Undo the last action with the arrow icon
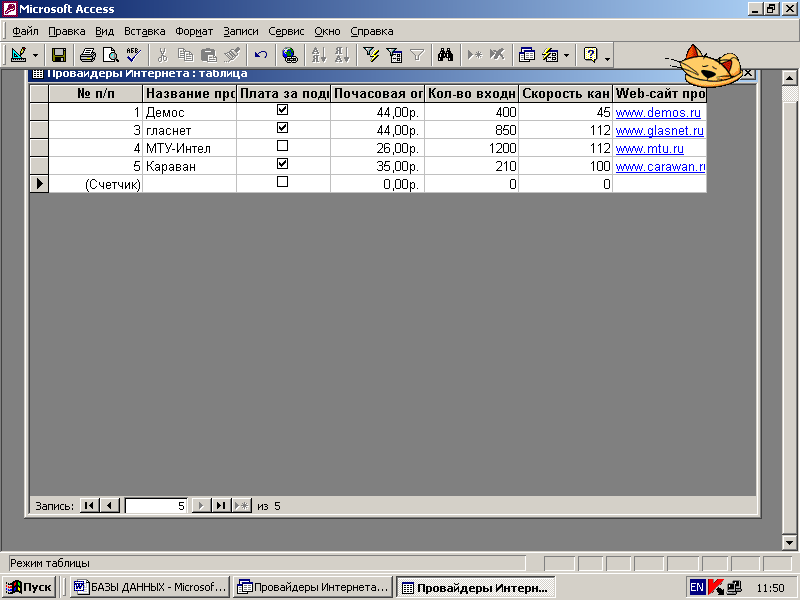 tap(261, 55)
